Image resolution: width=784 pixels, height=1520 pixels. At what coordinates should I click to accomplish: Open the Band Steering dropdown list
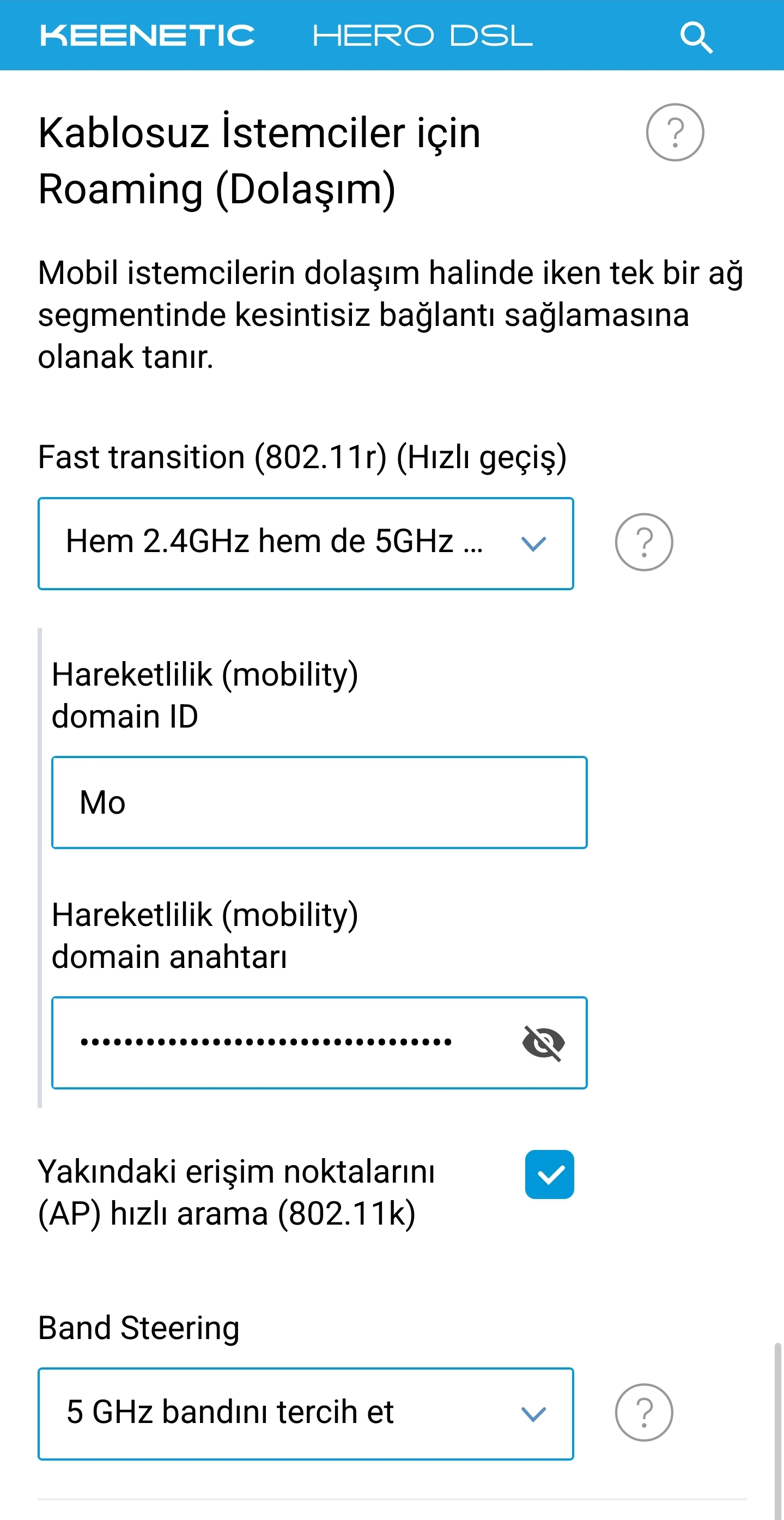306,1414
